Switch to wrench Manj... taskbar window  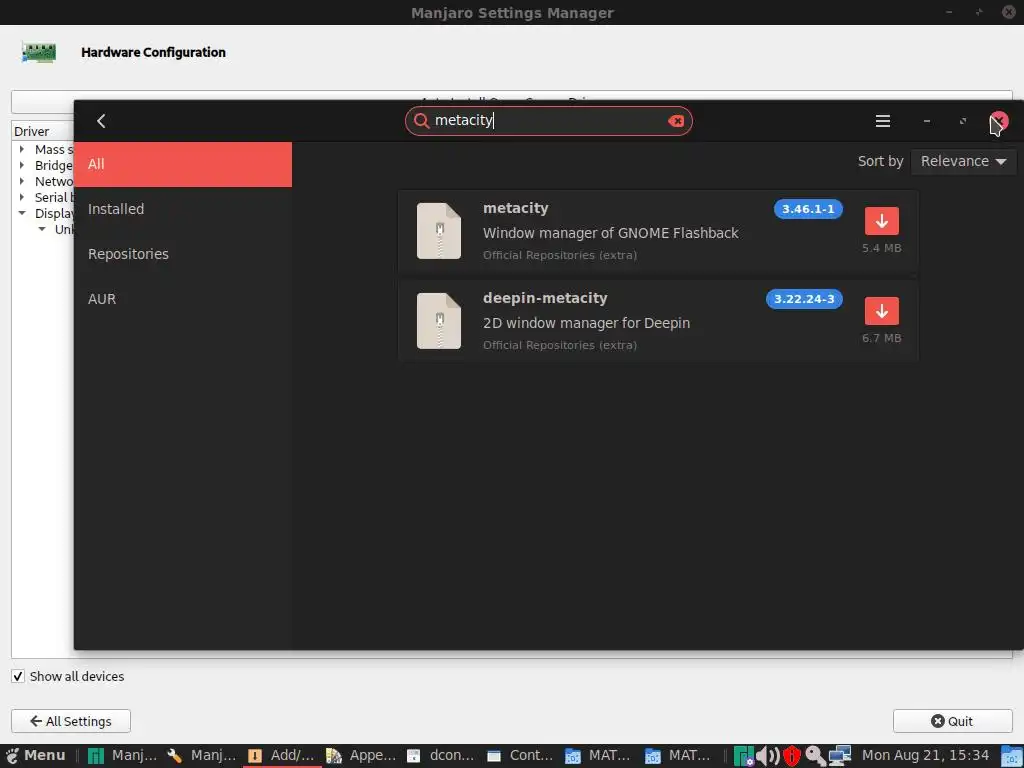[201, 756]
